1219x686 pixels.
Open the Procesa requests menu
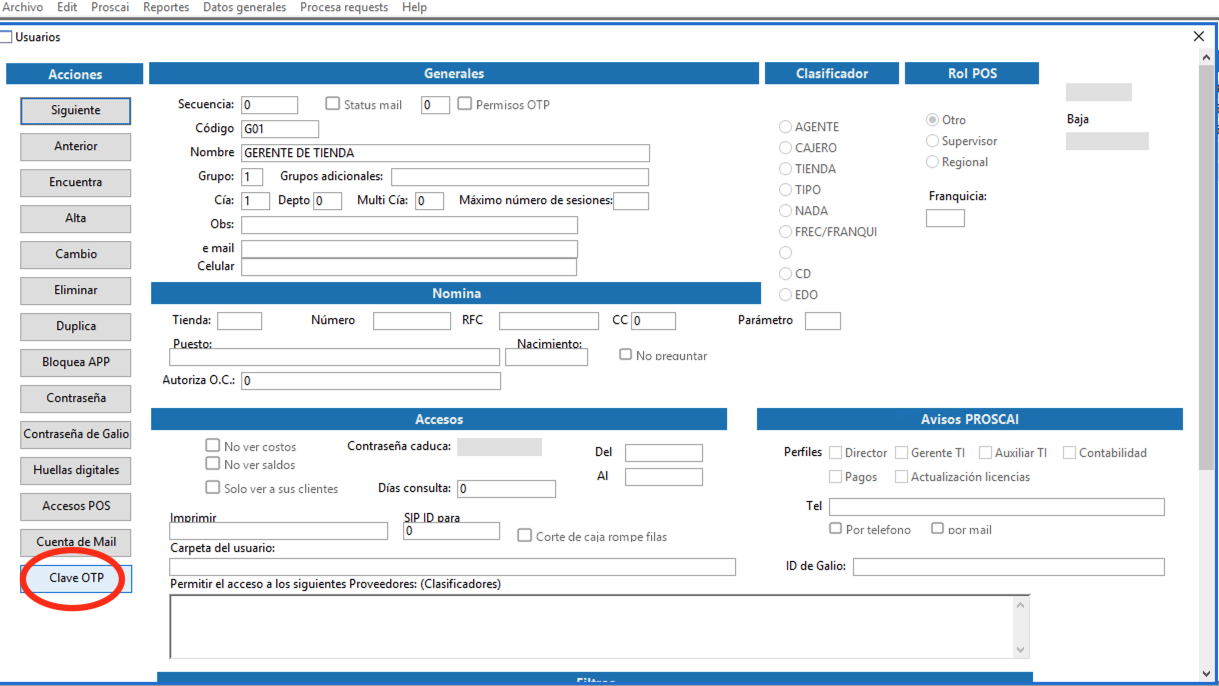coord(344,7)
